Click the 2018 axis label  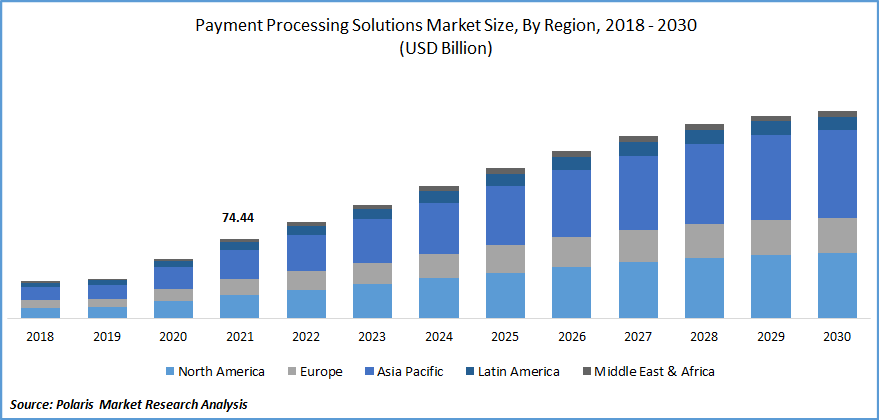tap(40, 337)
